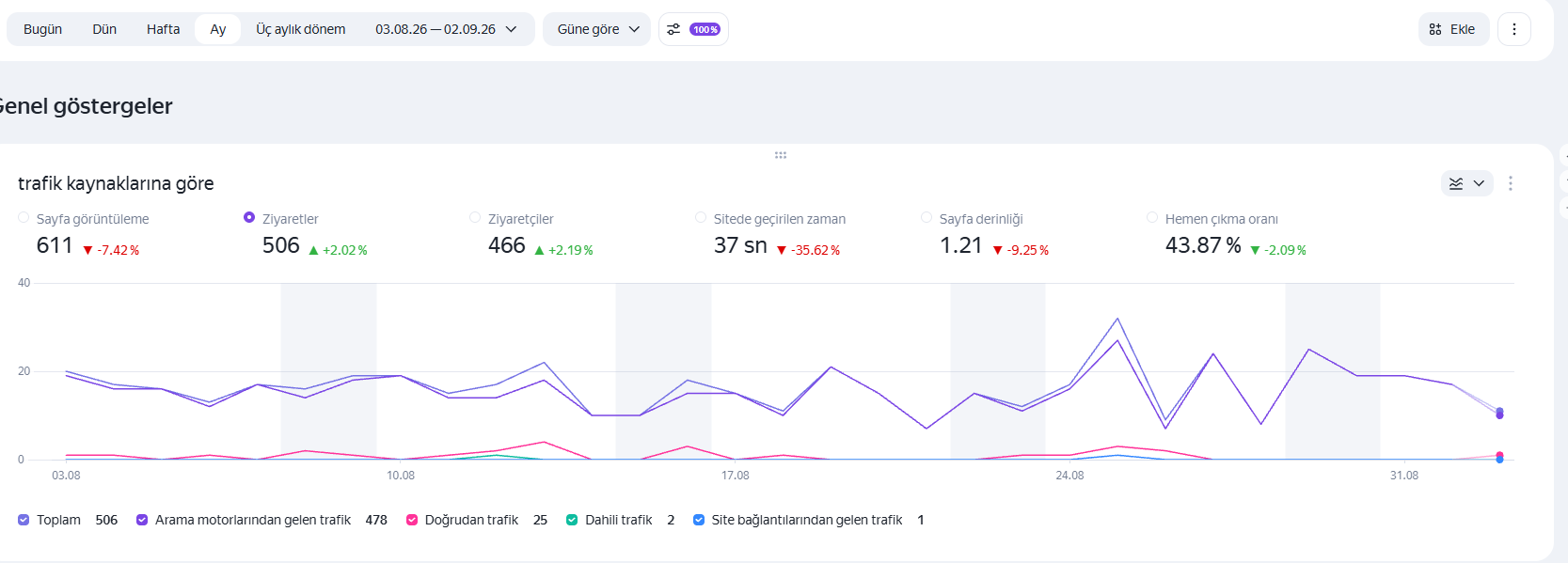Open the top-right three-dot menu
1568x563 pixels.
point(1514,29)
